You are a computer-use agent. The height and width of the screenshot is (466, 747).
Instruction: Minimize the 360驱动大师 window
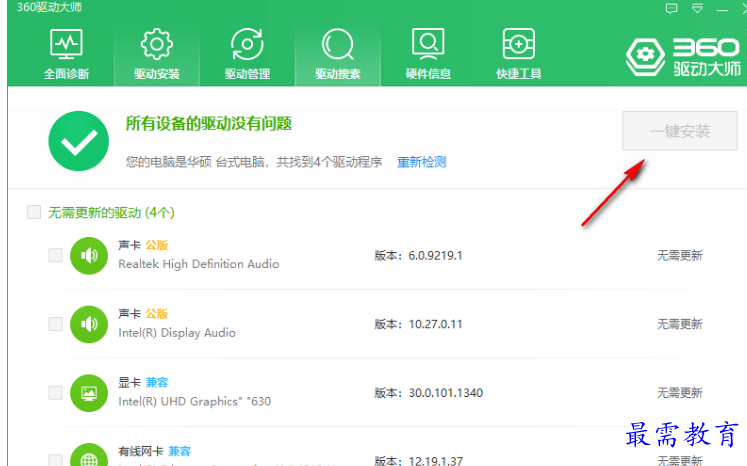click(x=722, y=9)
